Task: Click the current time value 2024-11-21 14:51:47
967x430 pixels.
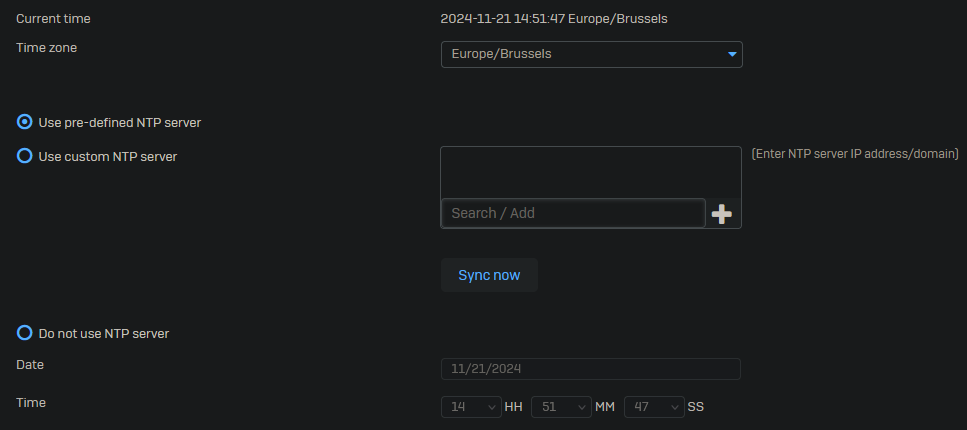Action: click(554, 18)
